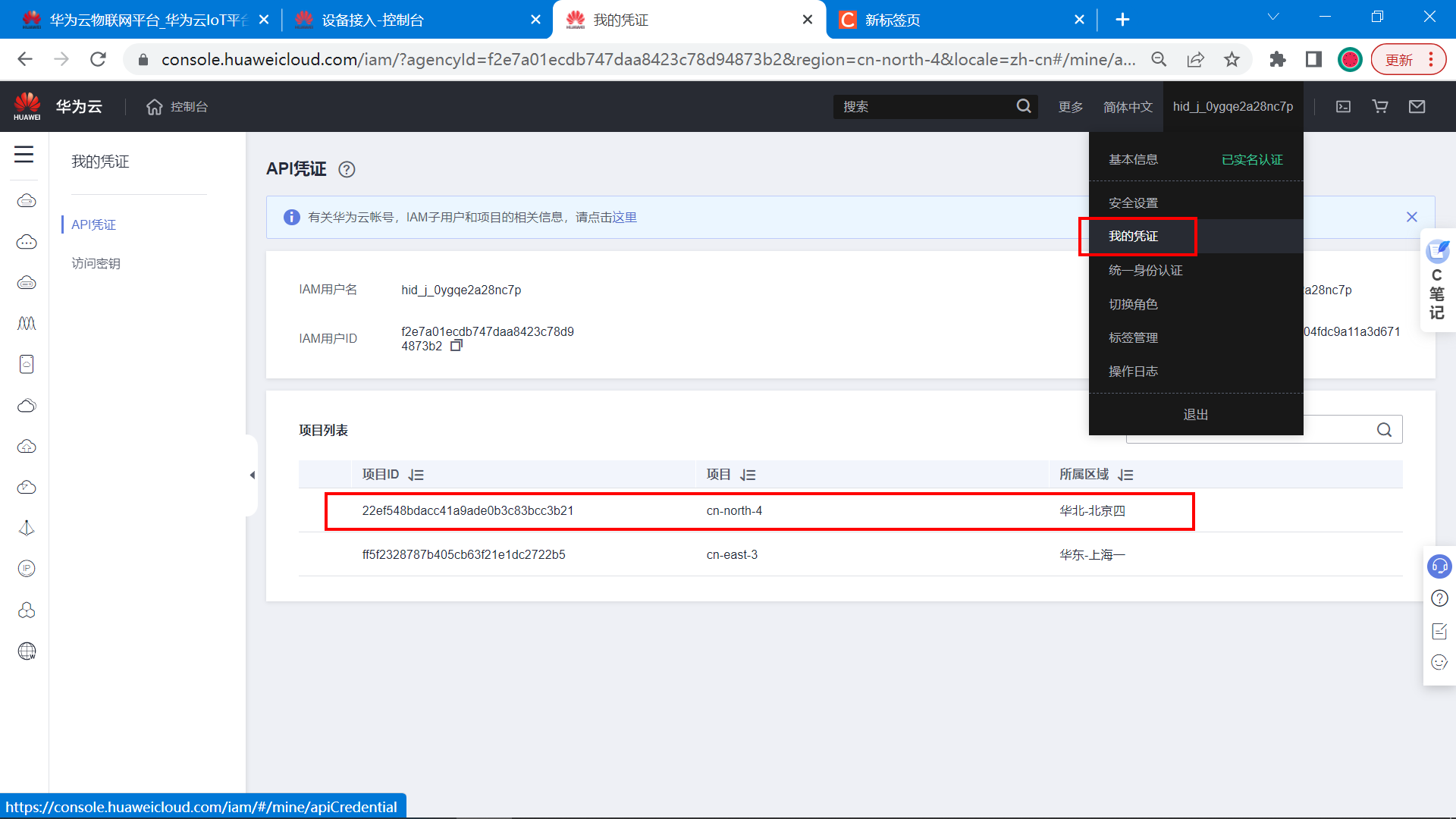Open the 更多 menu

[1071, 107]
